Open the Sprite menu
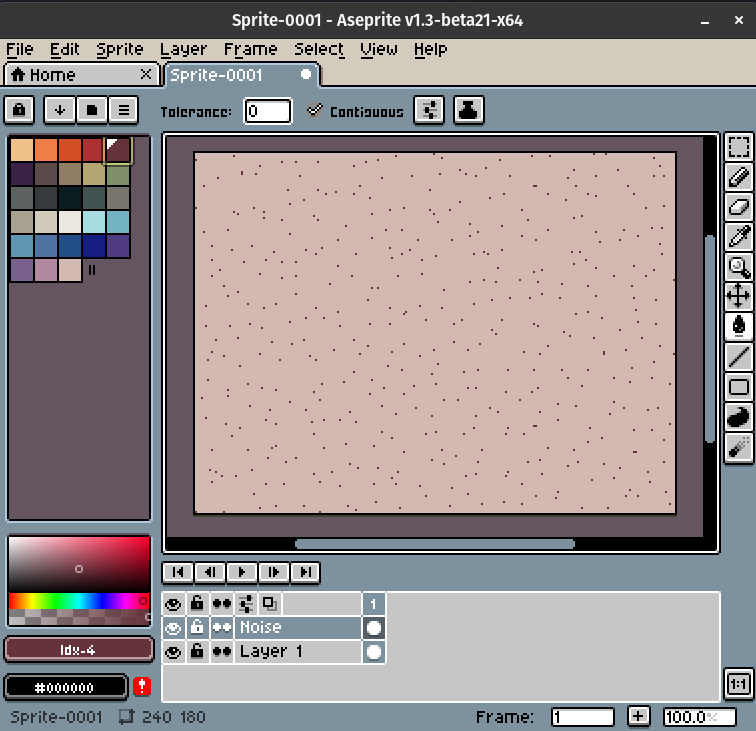The image size is (756, 731). (120, 49)
